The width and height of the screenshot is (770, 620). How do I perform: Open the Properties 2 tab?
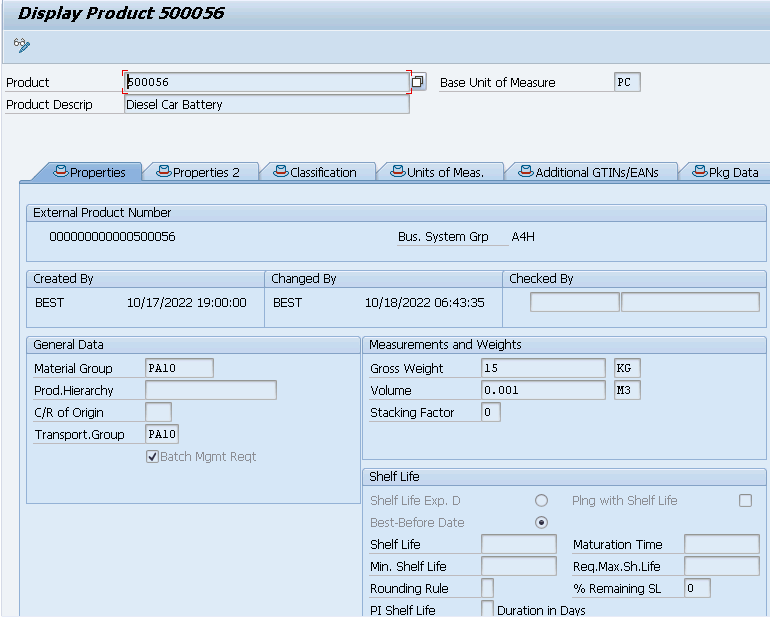(x=201, y=172)
